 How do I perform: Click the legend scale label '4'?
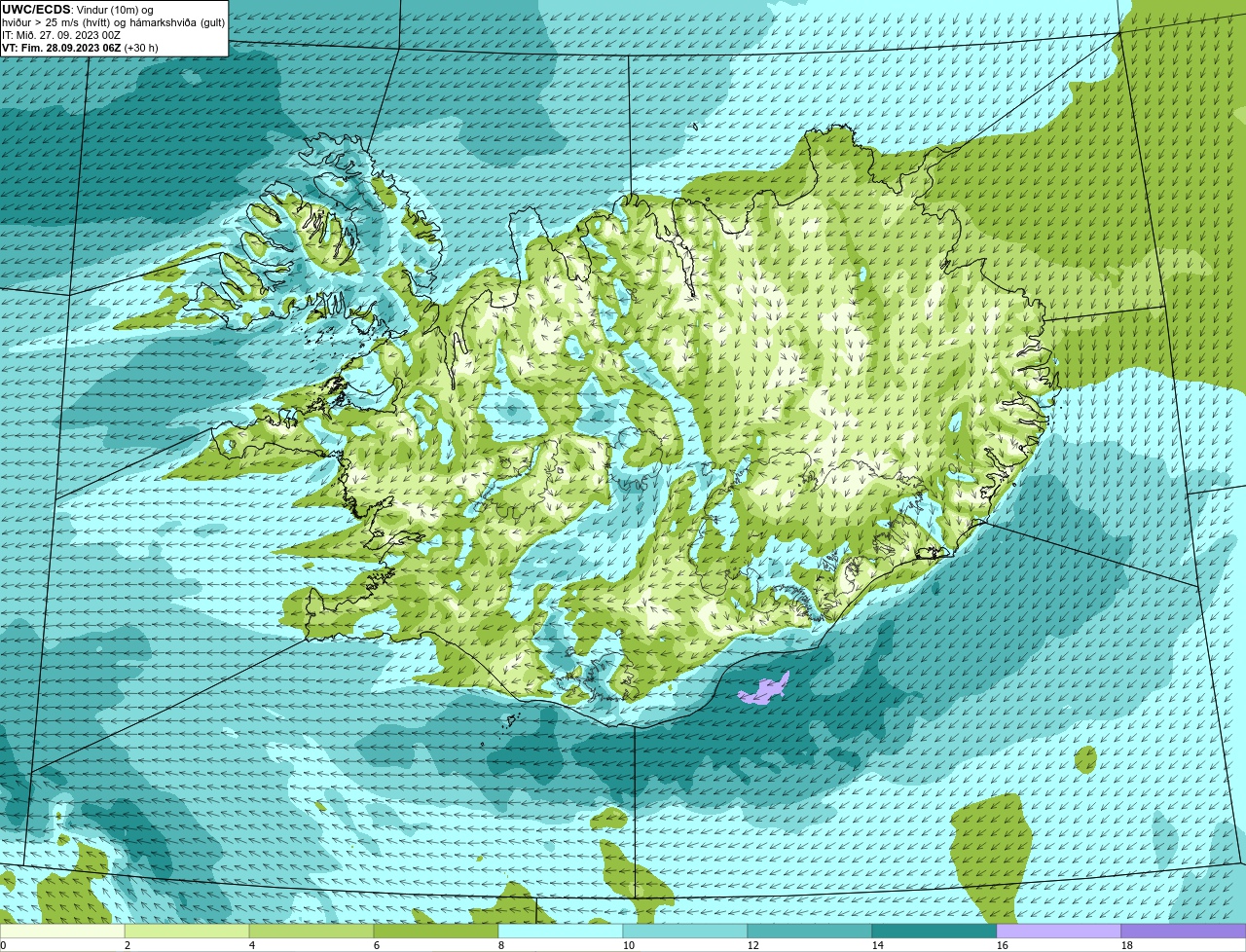click(251, 945)
